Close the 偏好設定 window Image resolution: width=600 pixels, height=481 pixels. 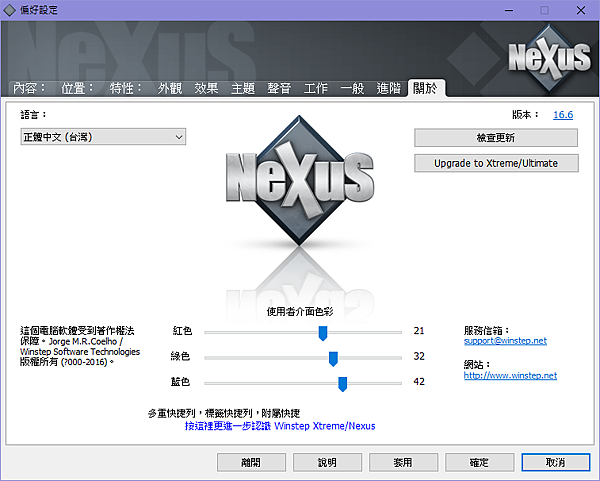pyautogui.click(x=581, y=10)
